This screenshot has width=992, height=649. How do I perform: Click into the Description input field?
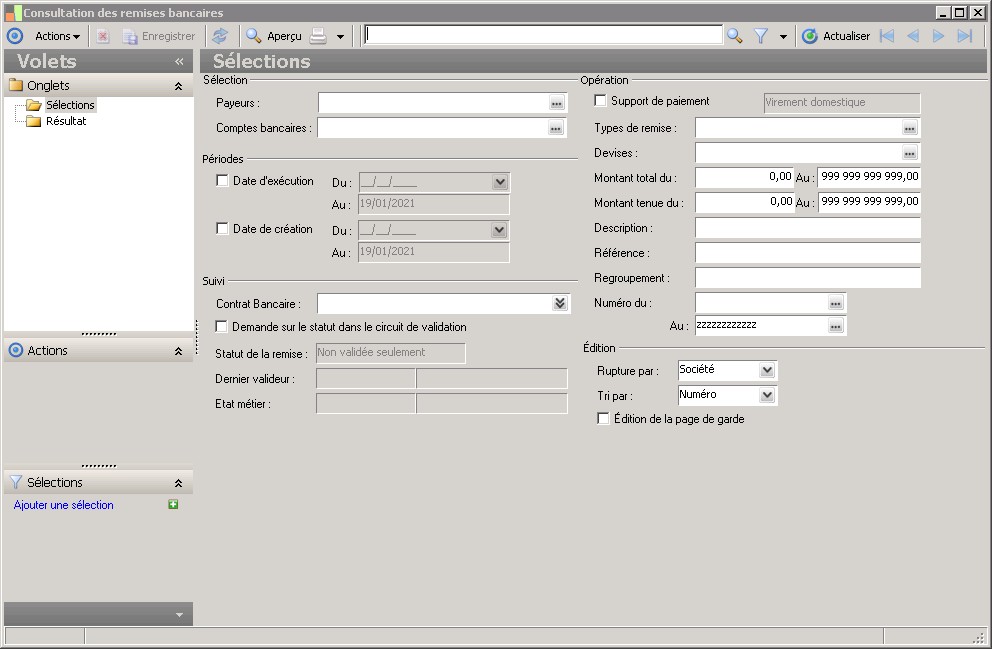click(807, 228)
